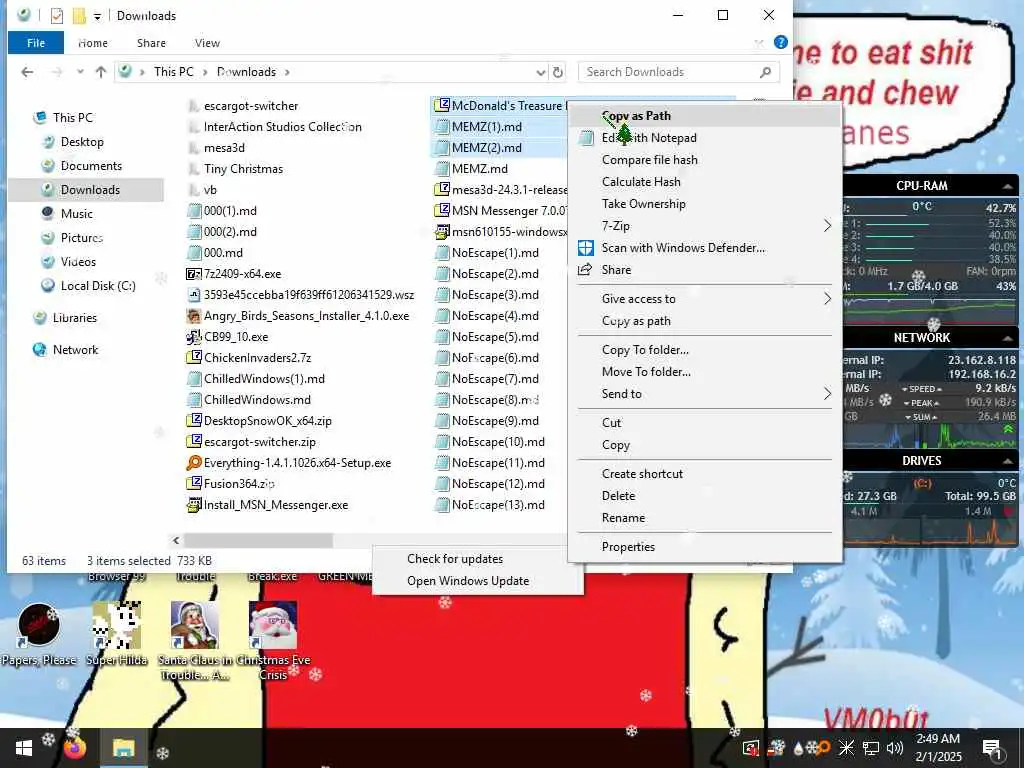Open 7z2409-x64.exe installer icon
Viewport: 1024px width, 768px height.
(x=194, y=274)
